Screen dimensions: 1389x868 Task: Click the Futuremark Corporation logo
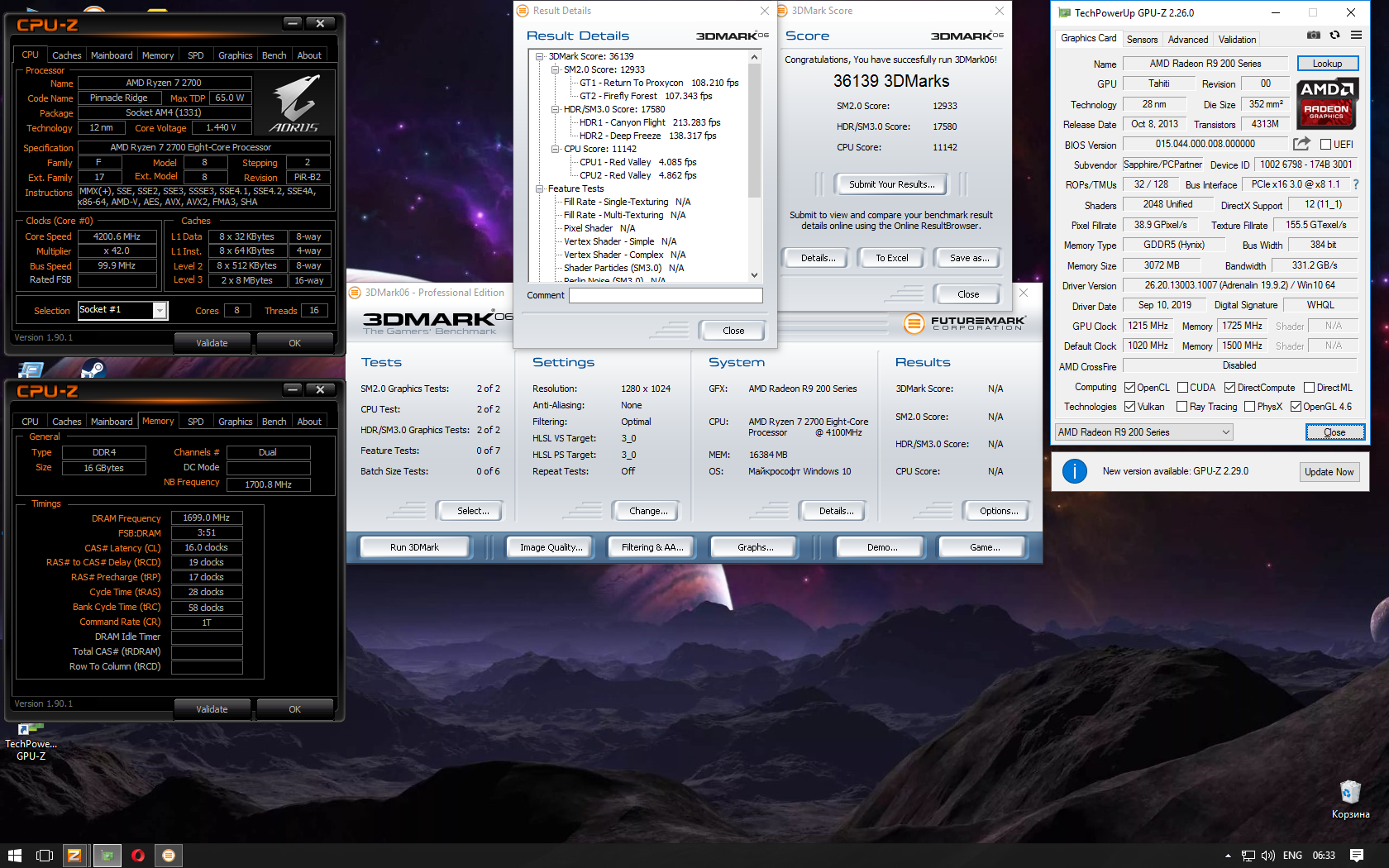pos(964,323)
